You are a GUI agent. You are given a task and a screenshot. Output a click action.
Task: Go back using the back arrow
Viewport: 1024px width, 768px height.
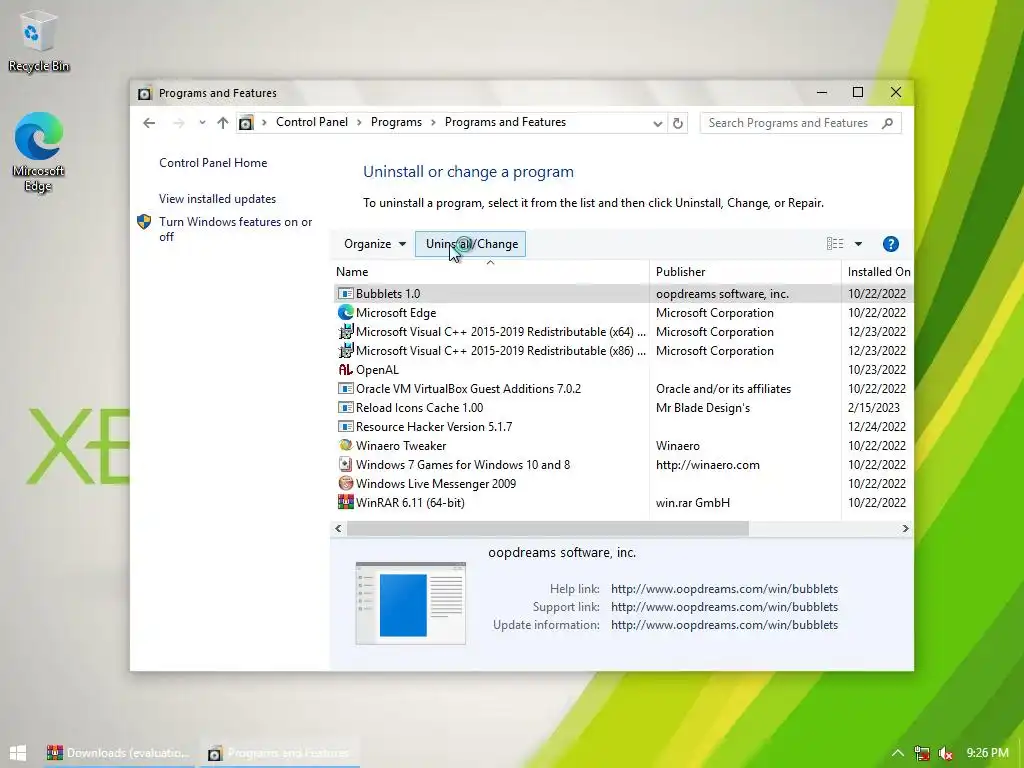pos(149,123)
